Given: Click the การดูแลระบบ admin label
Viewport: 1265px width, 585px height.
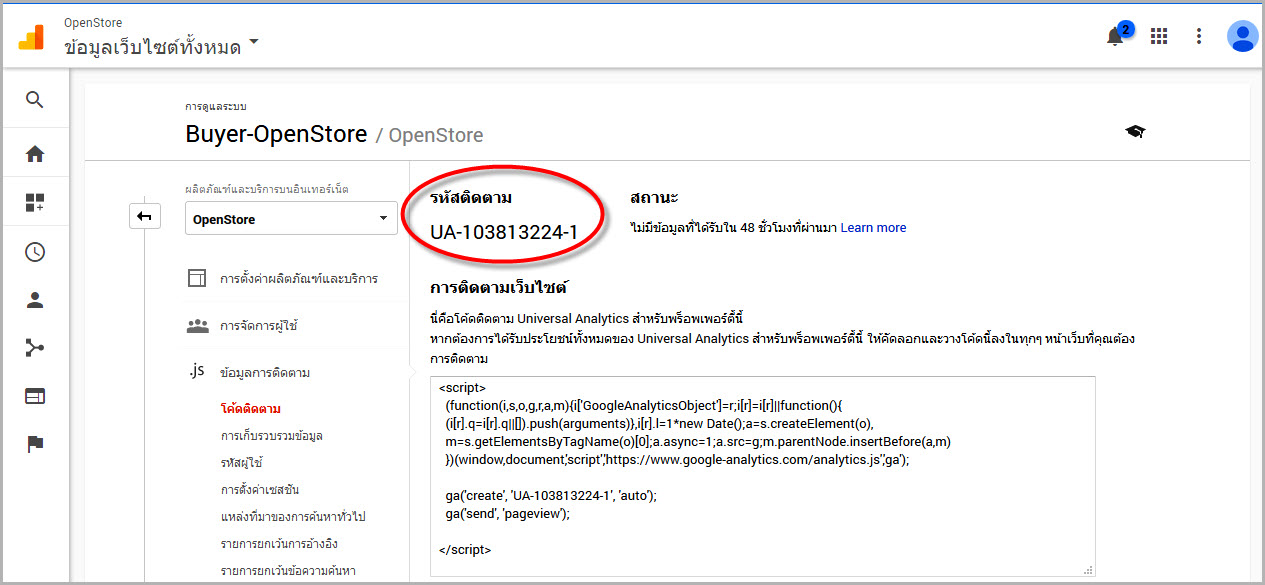Looking at the screenshot, I should point(215,106).
